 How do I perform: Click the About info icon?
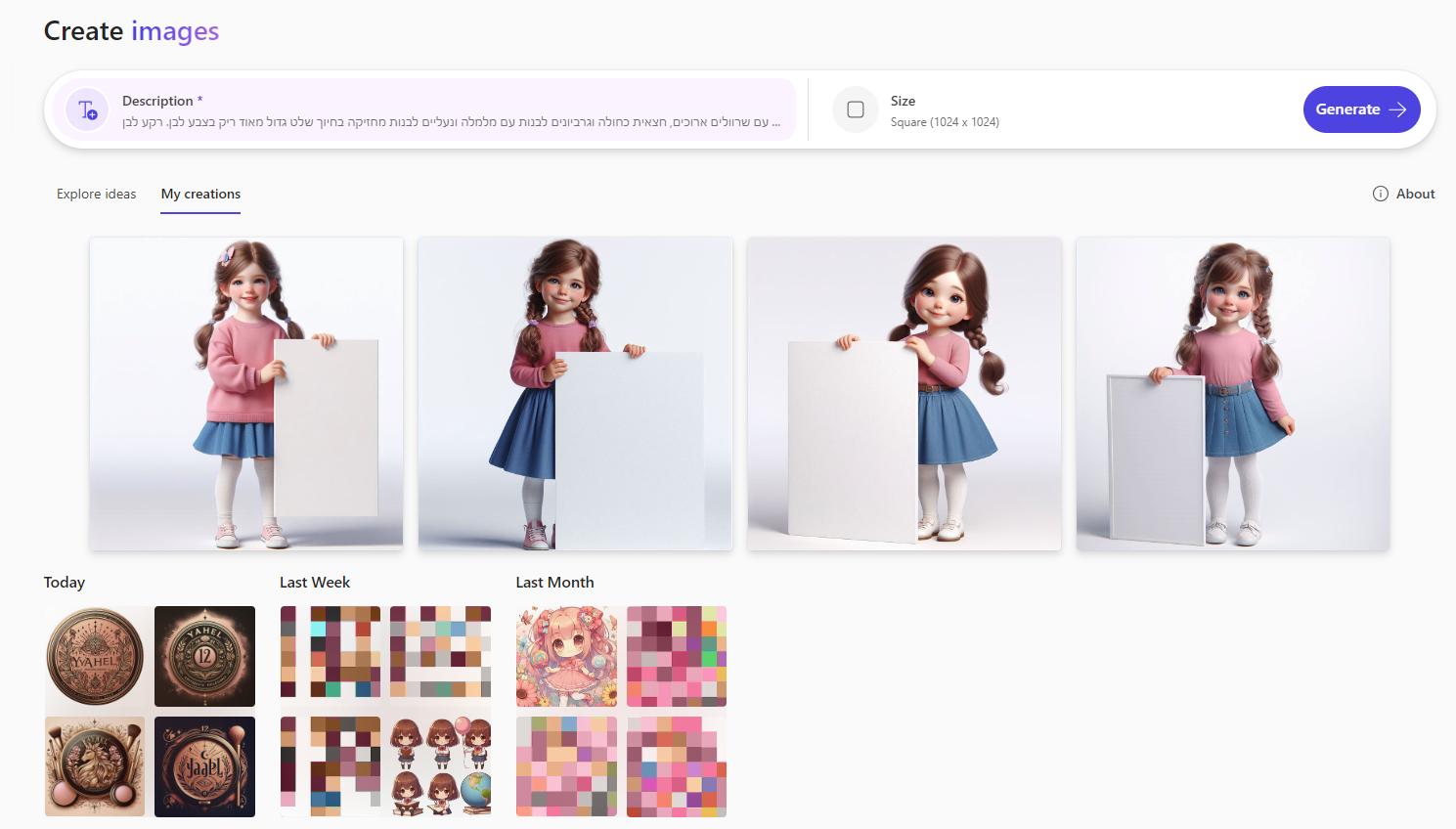(1380, 194)
